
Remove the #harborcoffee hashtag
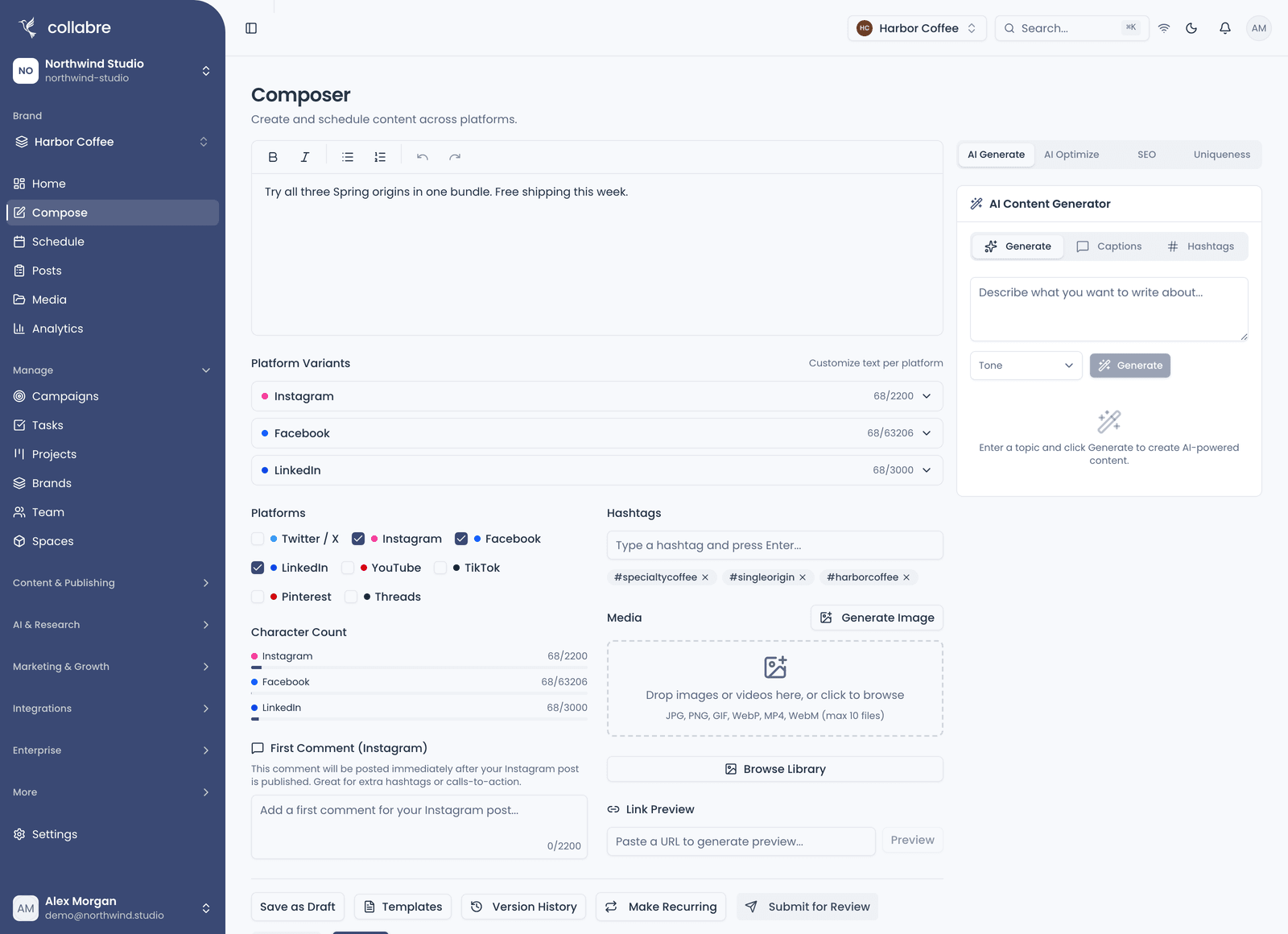point(906,577)
